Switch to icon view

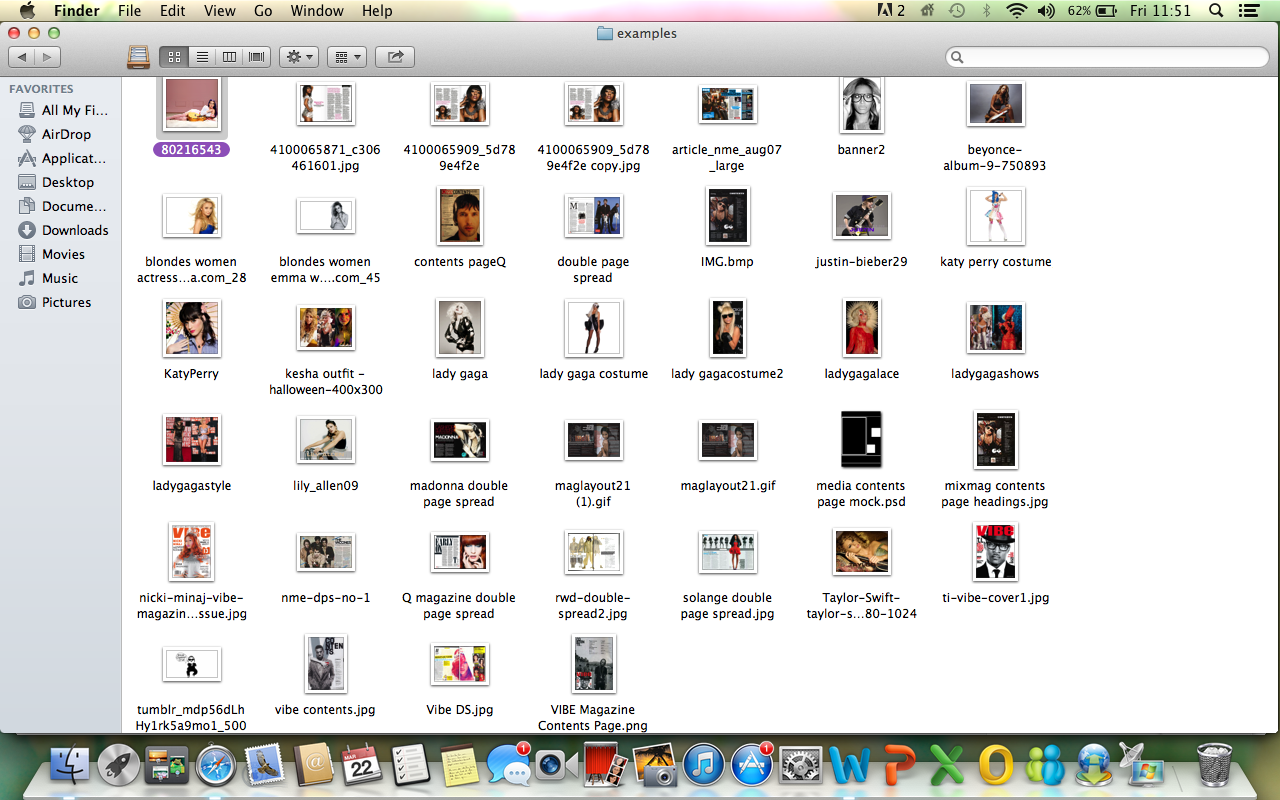174,57
